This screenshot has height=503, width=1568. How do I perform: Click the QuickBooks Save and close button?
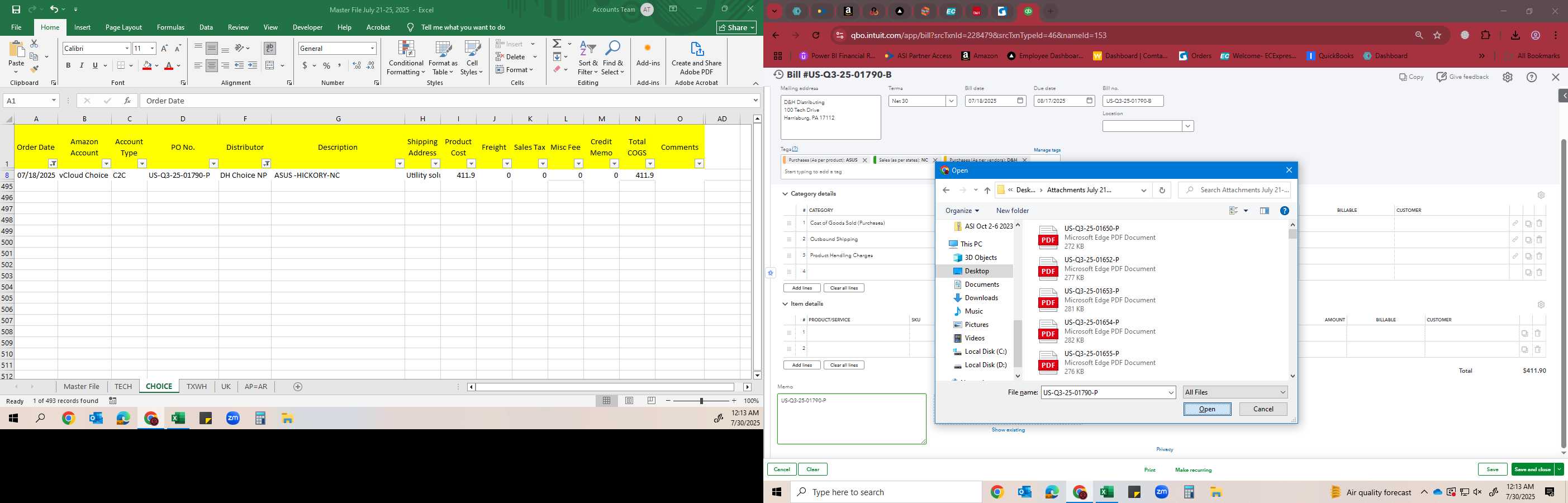(1532, 469)
